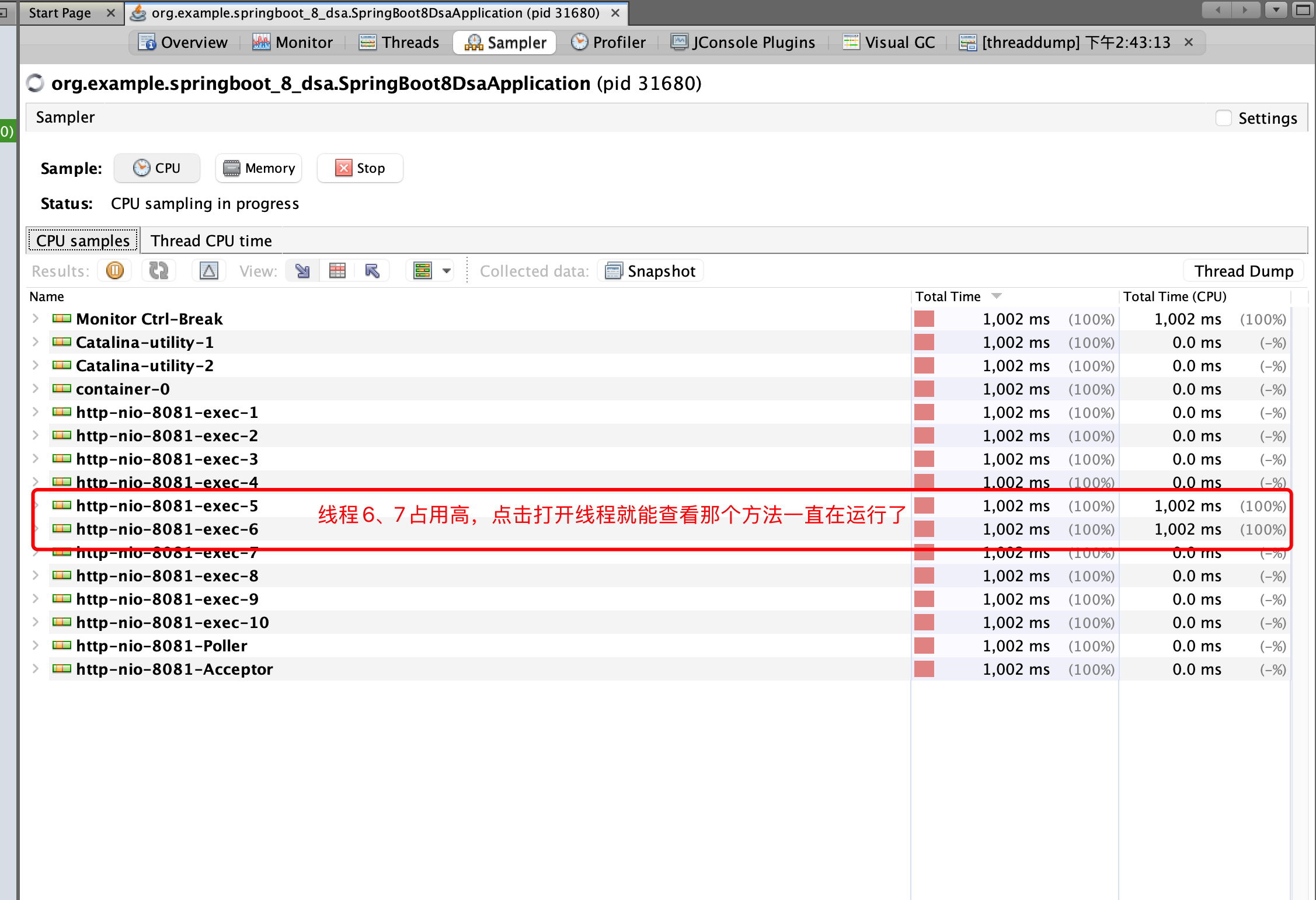Close the threaddump tab
The width and height of the screenshot is (1316, 900).
1189,42
